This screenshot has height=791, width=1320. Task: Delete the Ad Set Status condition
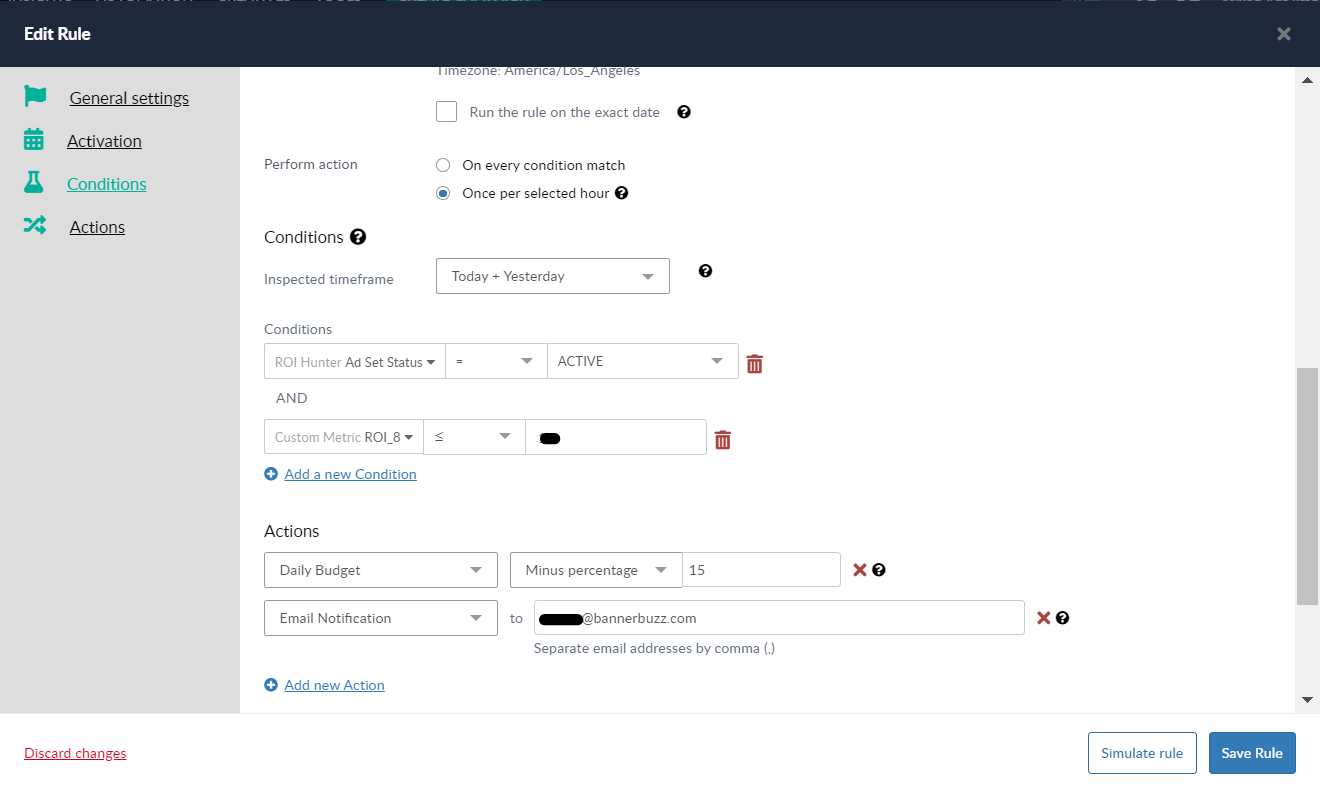click(755, 364)
